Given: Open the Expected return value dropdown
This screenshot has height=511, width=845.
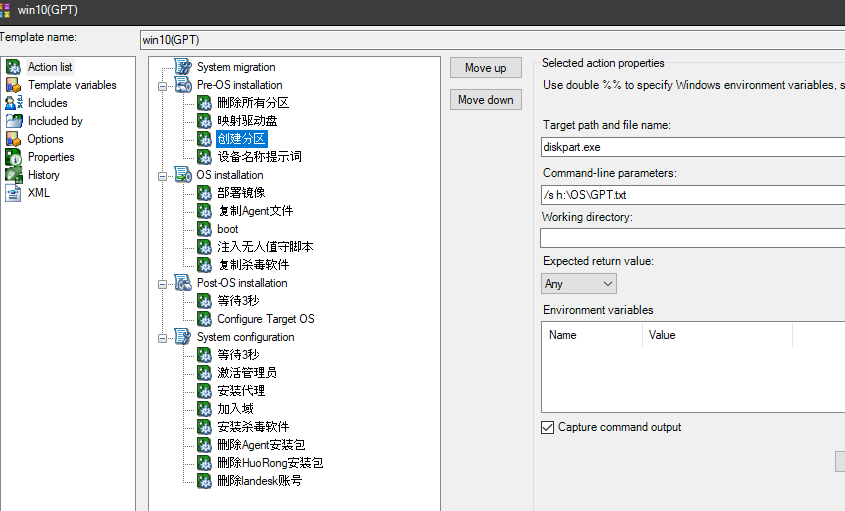Looking at the screenshot, I should pos(579,284).
